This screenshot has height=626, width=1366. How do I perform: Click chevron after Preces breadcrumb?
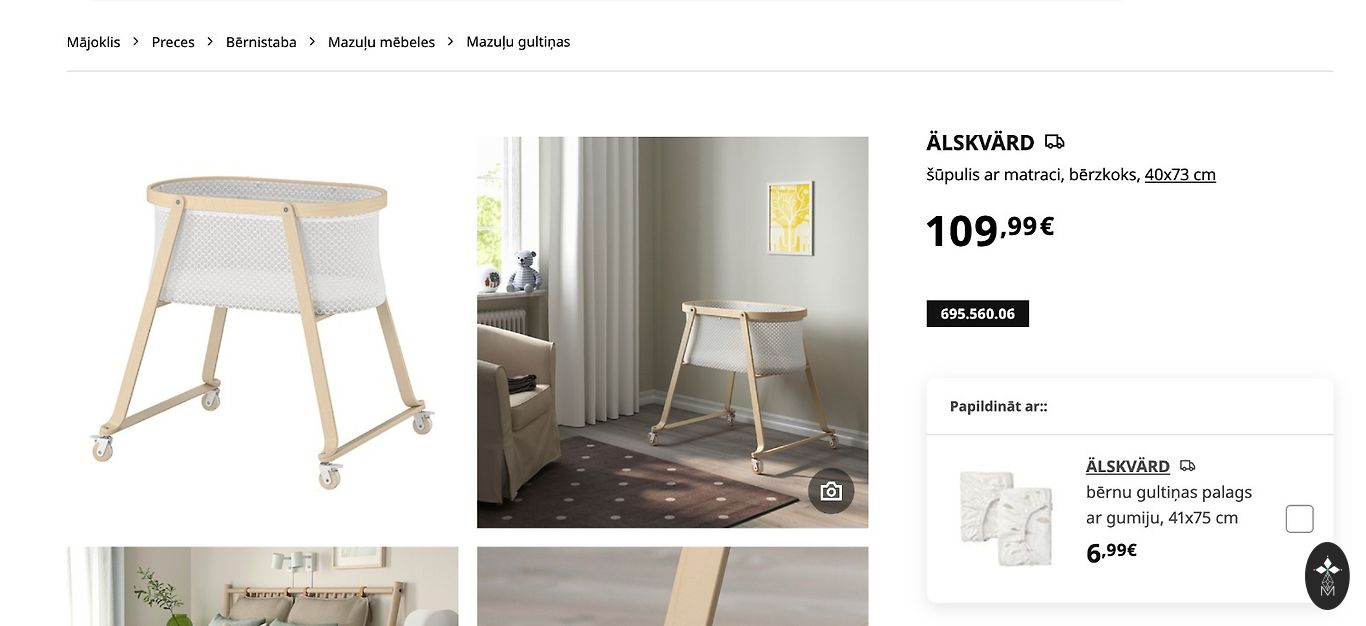[210, 42]
